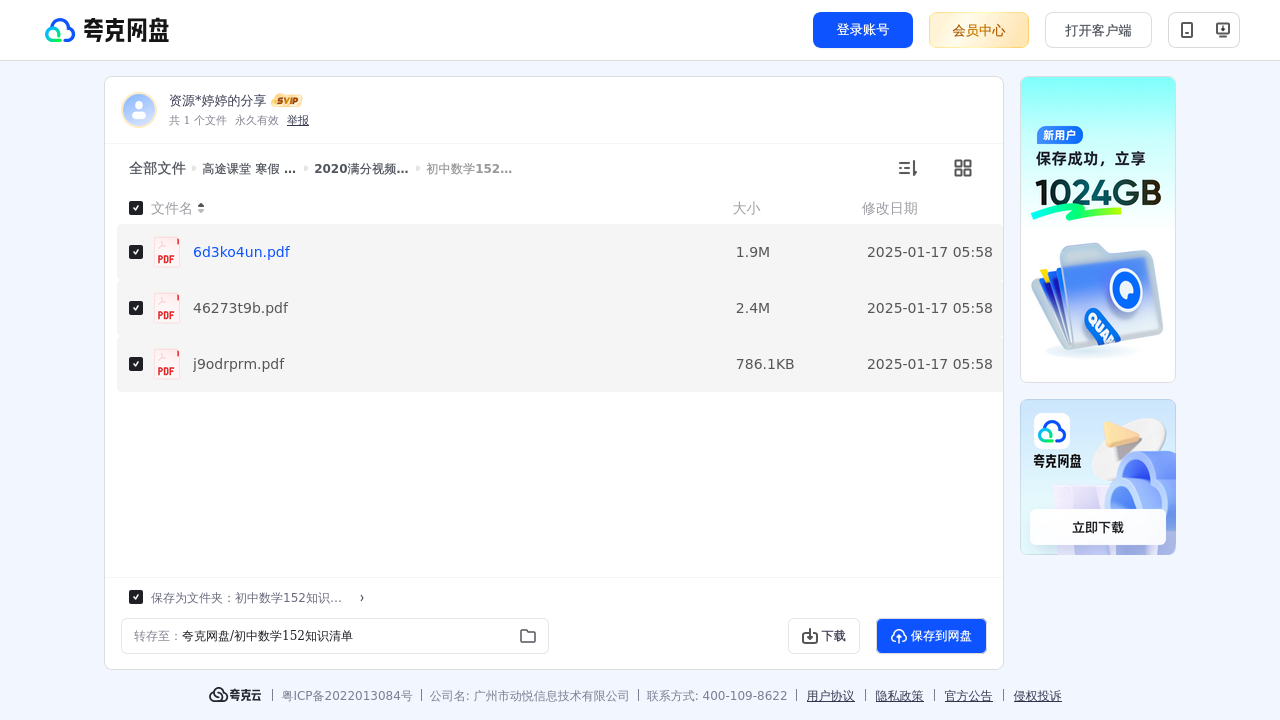1280x720 pixels.
Task: Open 46273t9b.pdf file name
Action: click(x=240, y=308)
